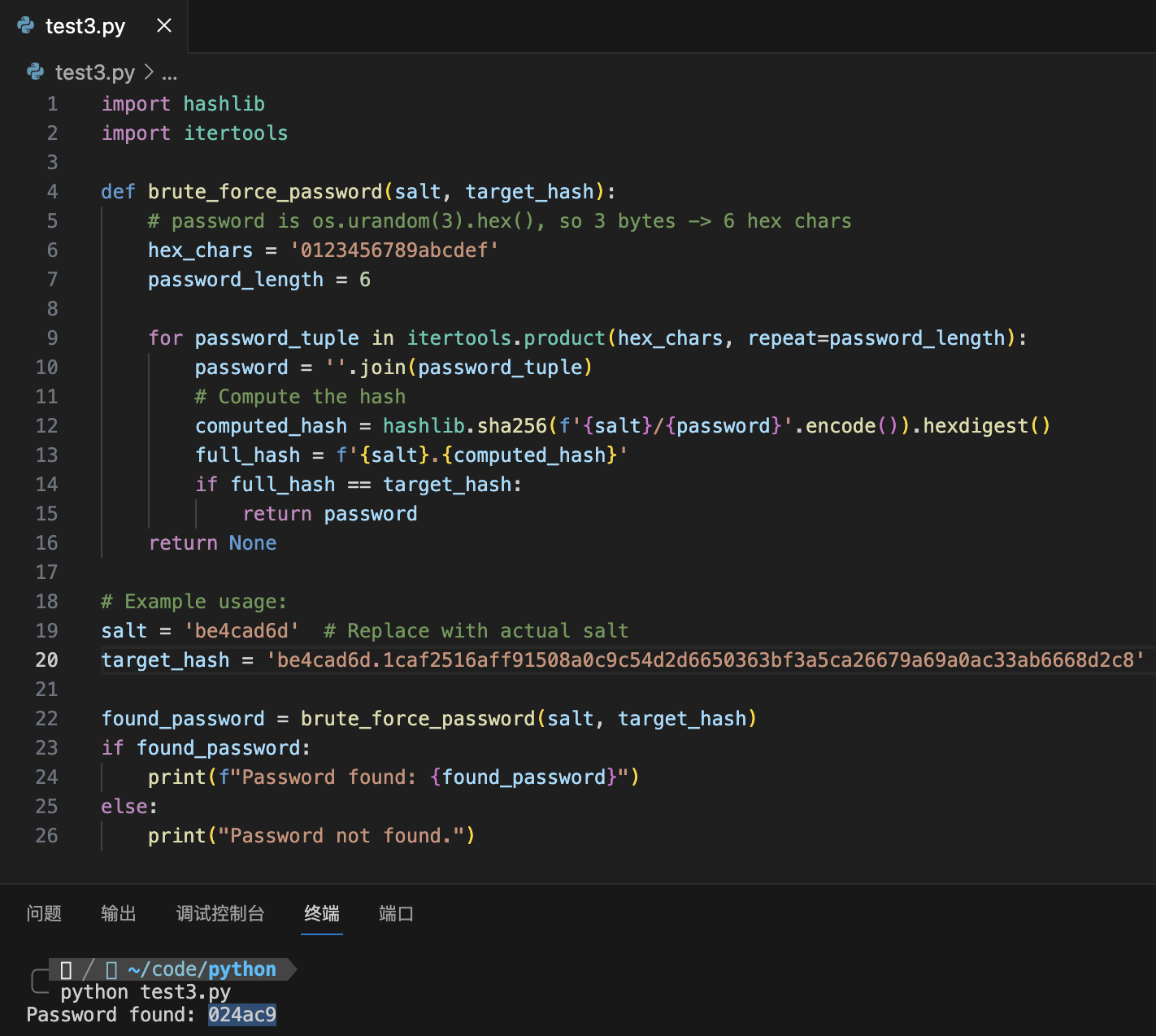The width and height of the screenshot is (1156, 1036).
Task: Click the highlighted 024ac9 terminal output
Action: (242, 1015)
